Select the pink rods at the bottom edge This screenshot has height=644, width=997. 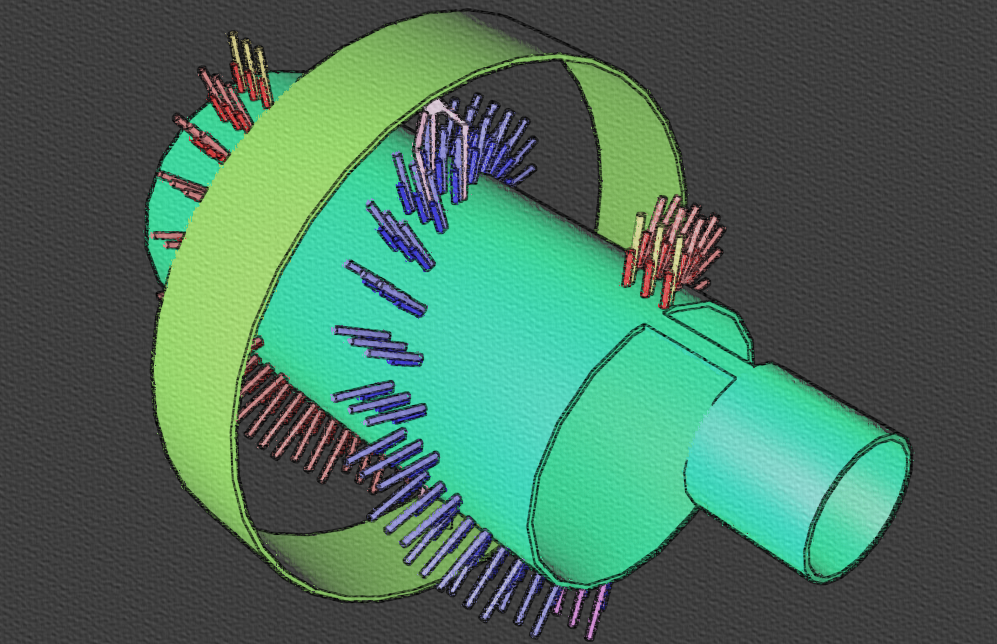(x=590, y=612)
